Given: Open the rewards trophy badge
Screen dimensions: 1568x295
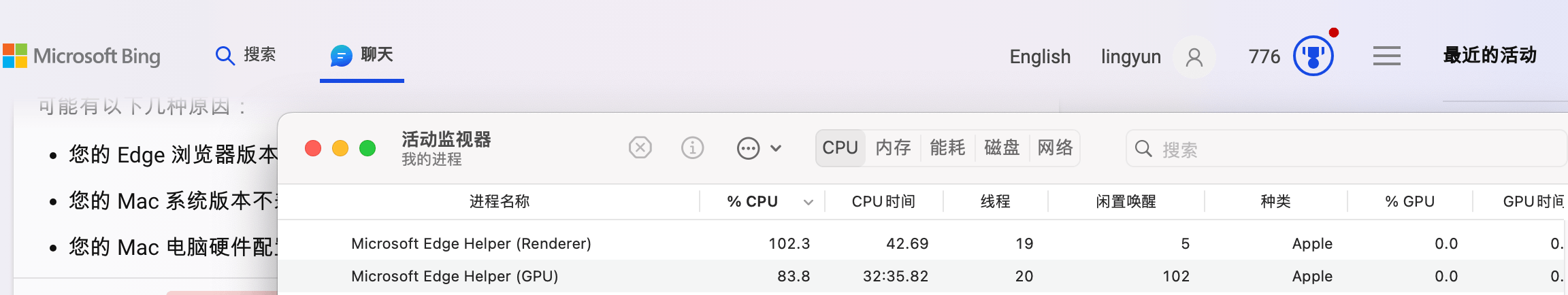Looking at the screenshot, I should coord(1313,56).
